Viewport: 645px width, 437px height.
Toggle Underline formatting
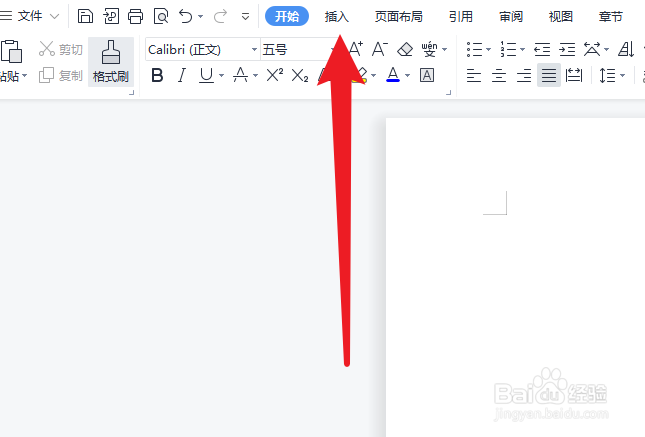(x=206, y=76)
